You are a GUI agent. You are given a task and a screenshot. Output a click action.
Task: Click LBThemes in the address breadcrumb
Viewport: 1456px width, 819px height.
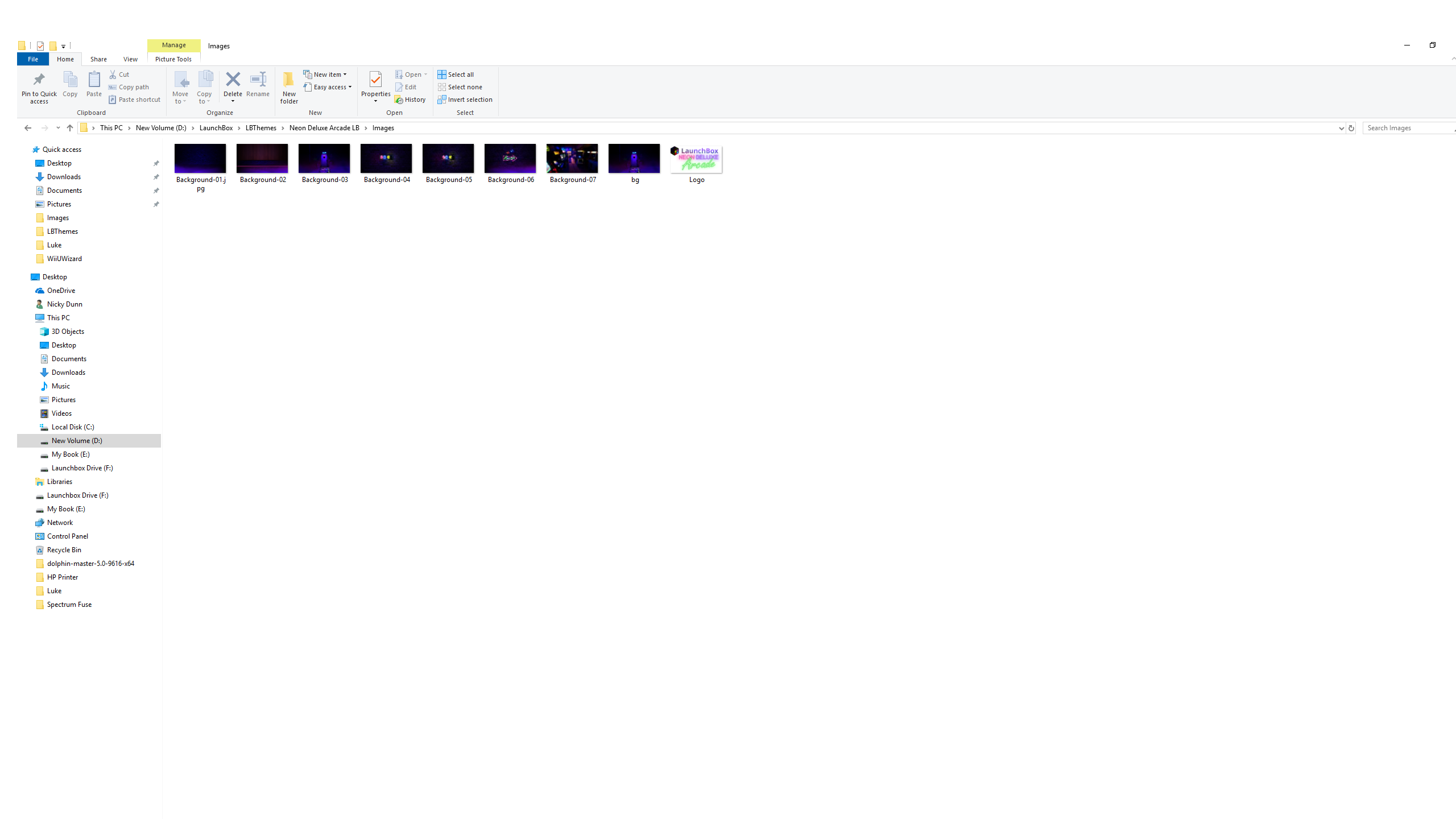click(x=261, y=128)
